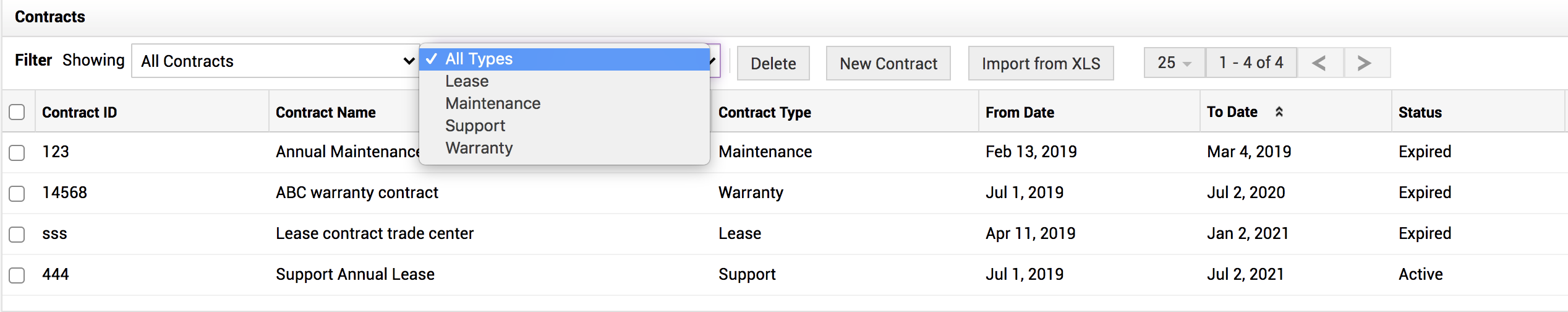
Task: Select all contracts with header checkbox
Action: (17, 112)
